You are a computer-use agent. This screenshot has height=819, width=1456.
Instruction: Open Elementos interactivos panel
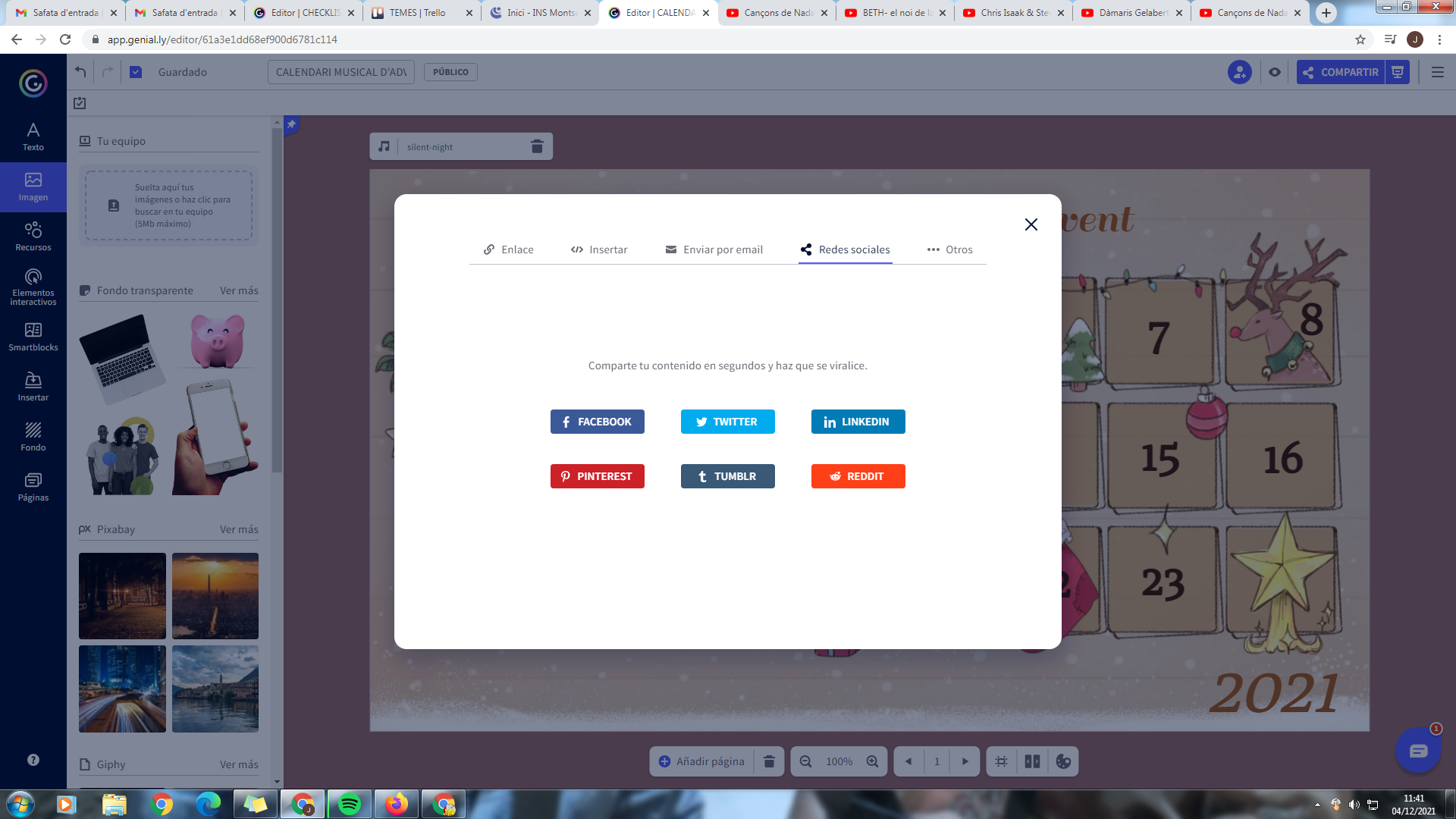pyautogui.click(x=33, y=287)
